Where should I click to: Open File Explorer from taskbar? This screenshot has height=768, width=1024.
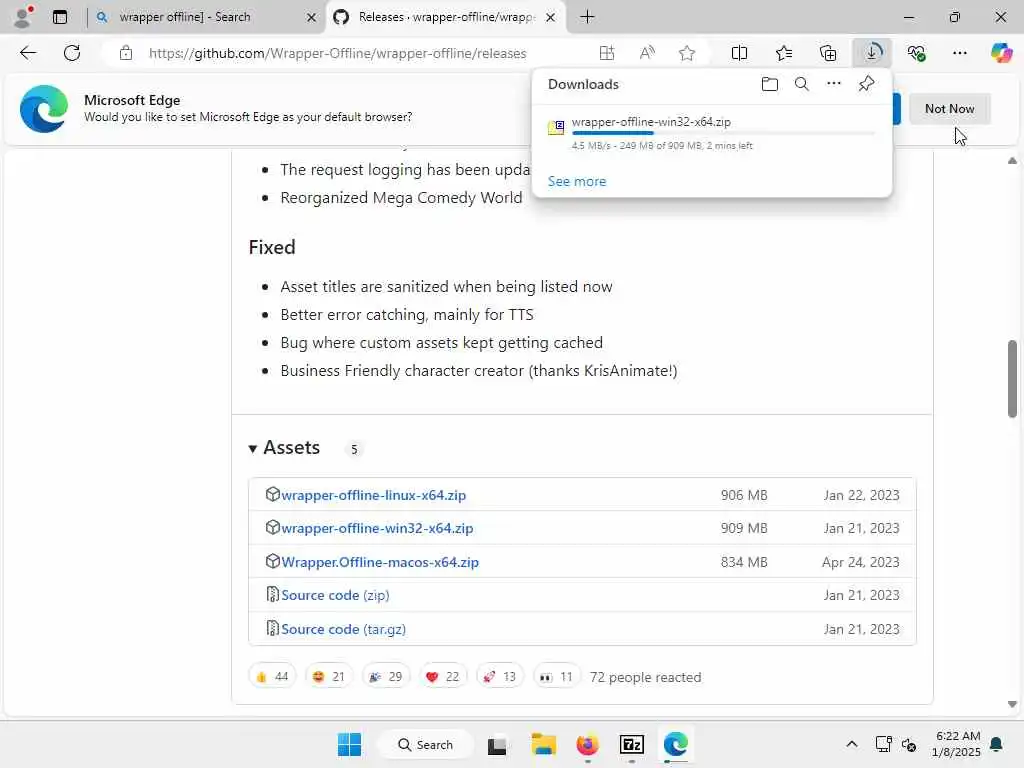tap(543, 744)
